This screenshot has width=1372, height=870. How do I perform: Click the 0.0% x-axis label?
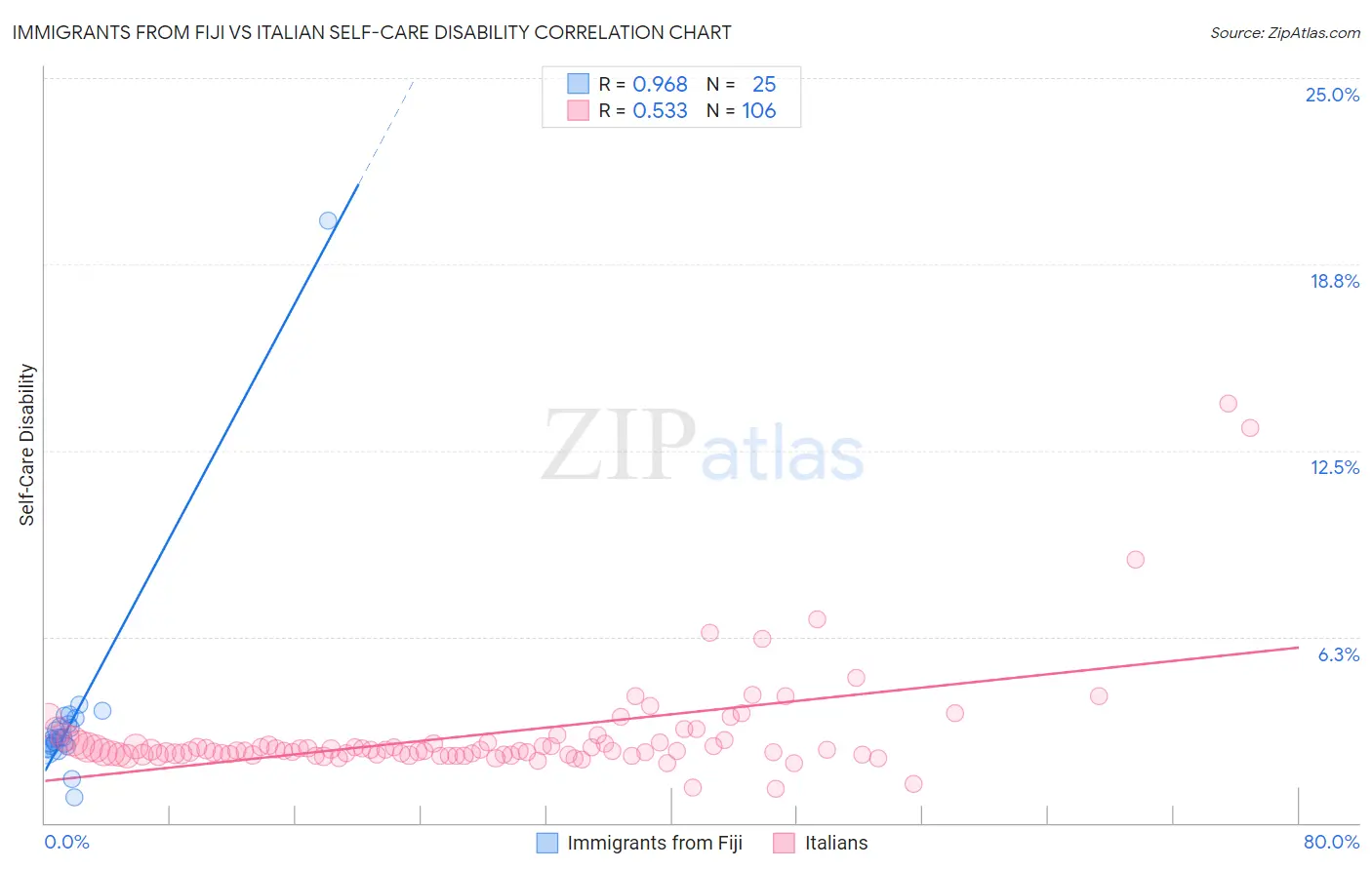coord(66,842)
